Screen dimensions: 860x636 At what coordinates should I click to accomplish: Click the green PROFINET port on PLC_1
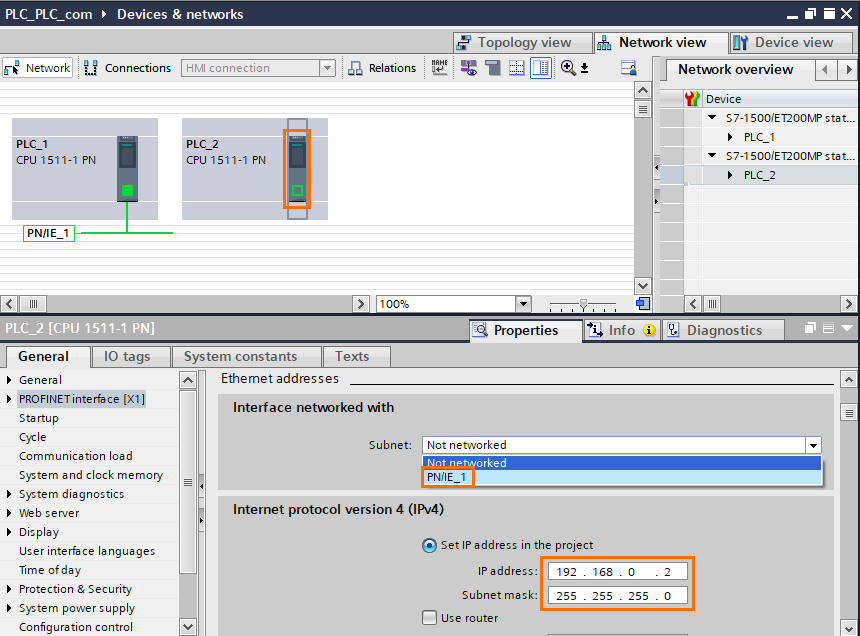[x=127, y=190]
